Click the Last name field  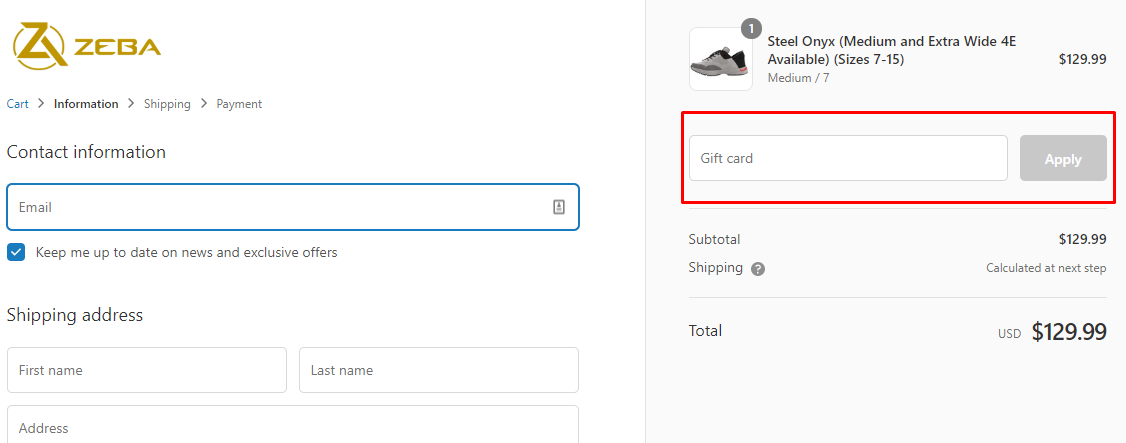tap(438, 370)
